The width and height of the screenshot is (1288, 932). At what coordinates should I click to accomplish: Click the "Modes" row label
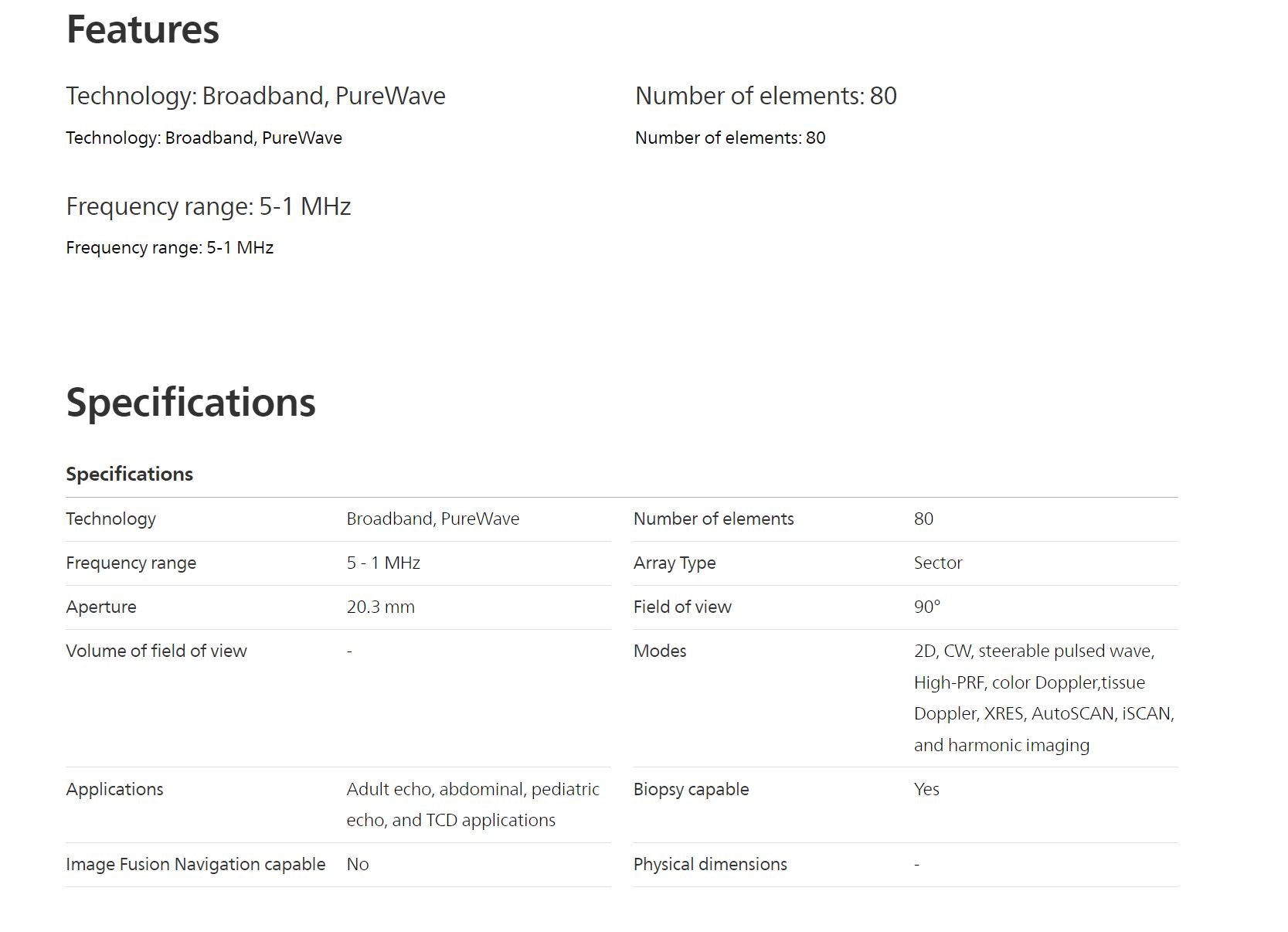[x=660, y=651]
